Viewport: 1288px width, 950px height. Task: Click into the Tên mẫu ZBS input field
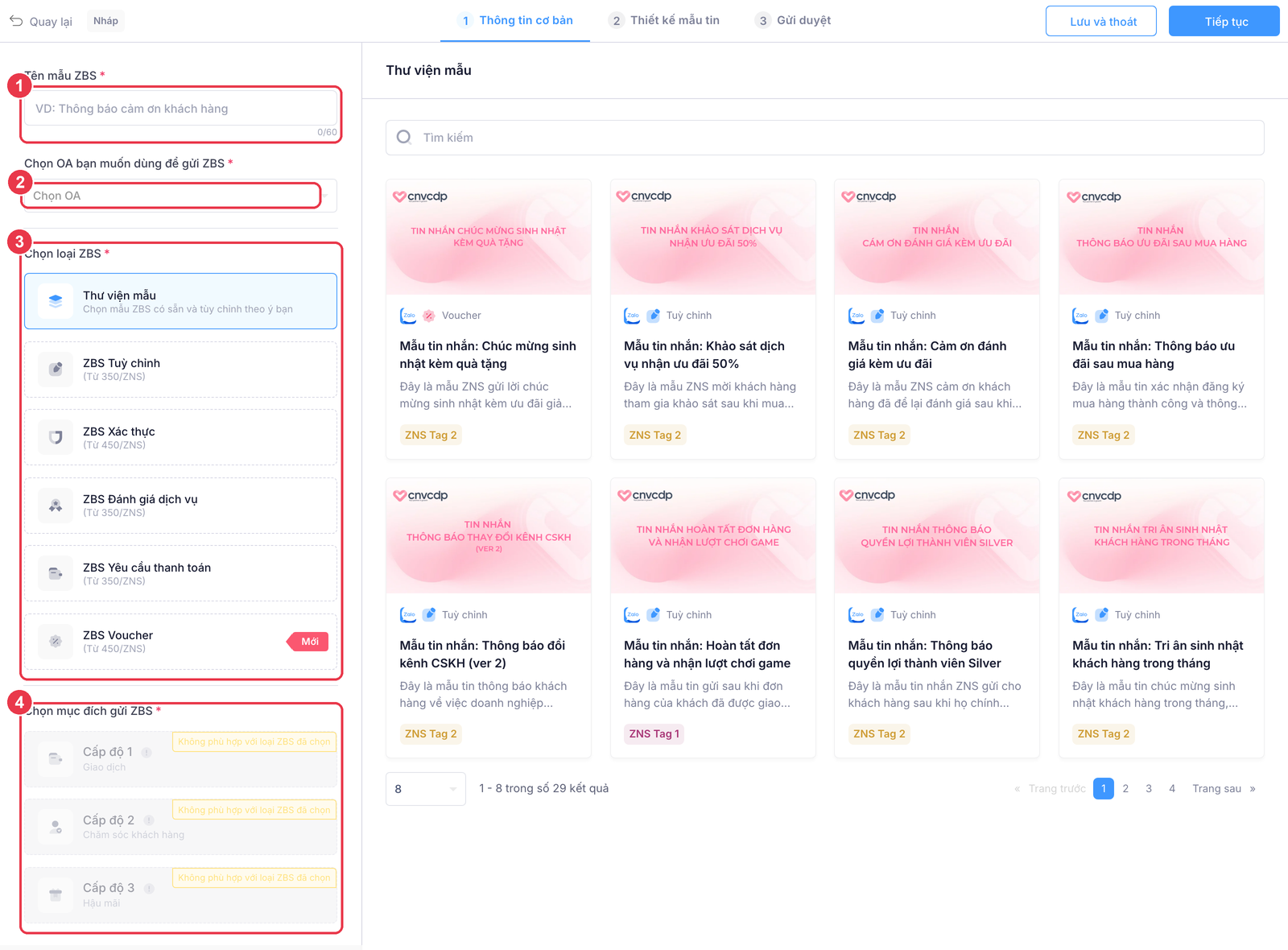(x=180, y=109)
